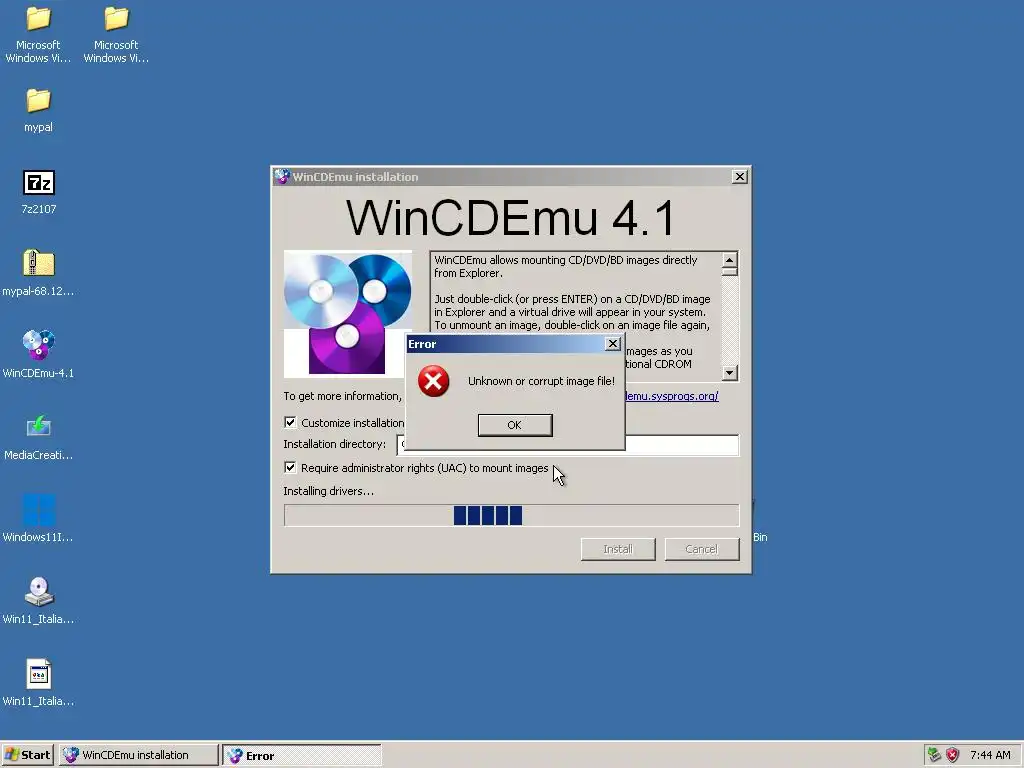Click the scroll up arrow of the description box
1024x768 pixels.
[x=729, y=260]
